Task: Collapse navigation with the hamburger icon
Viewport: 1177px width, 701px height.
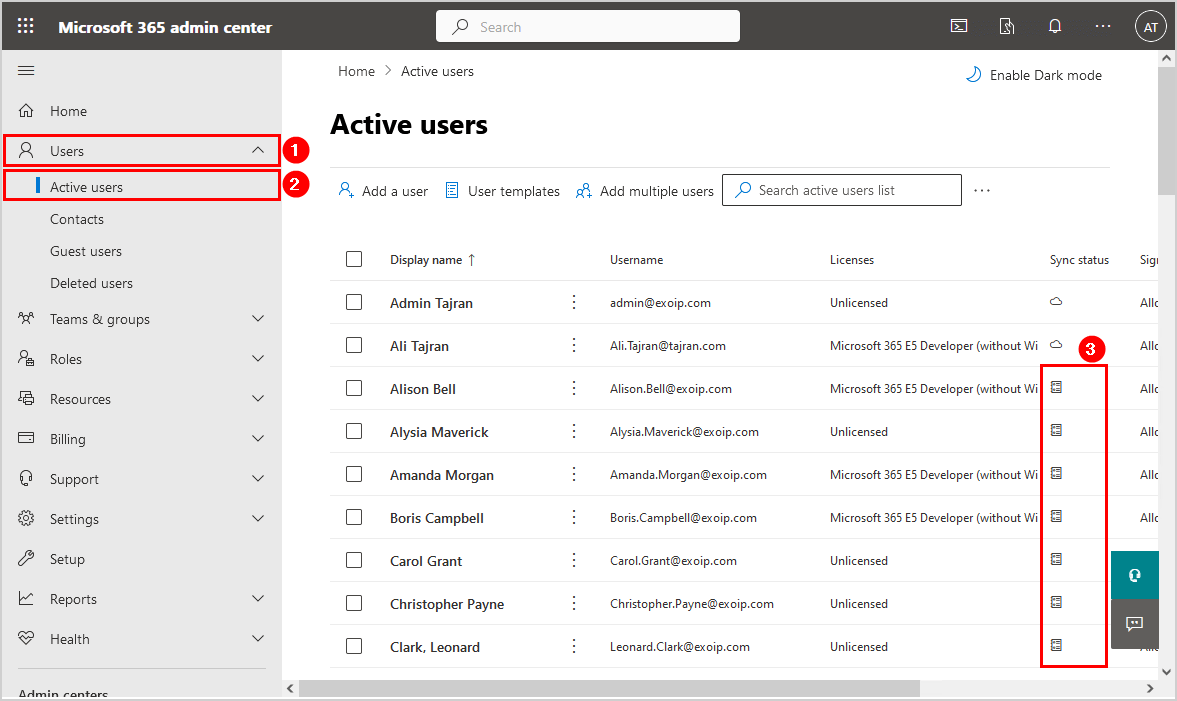Action: point(27,70)
